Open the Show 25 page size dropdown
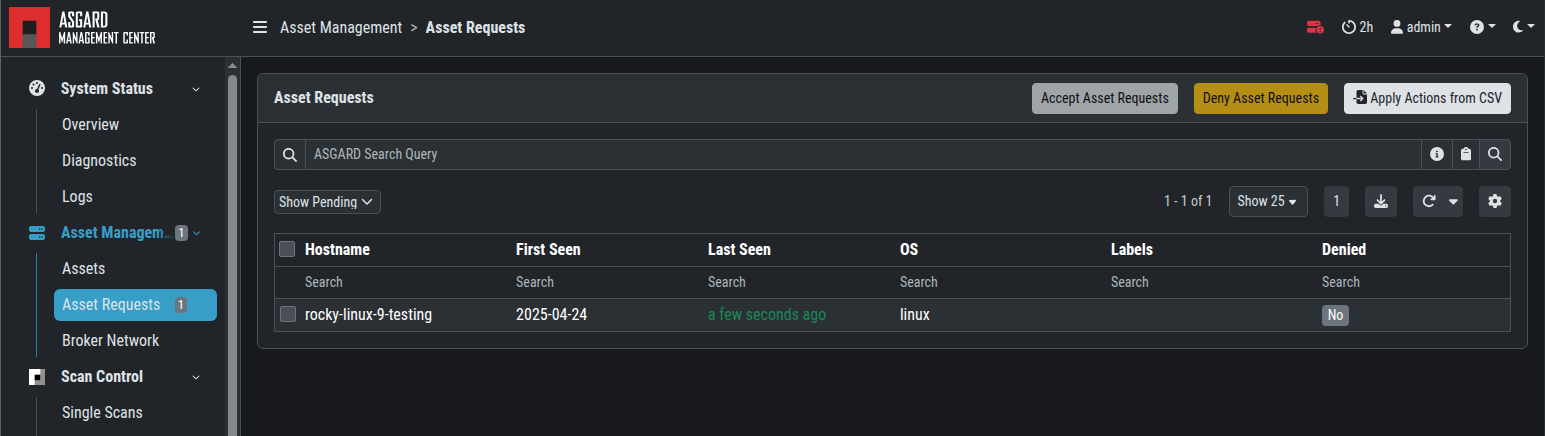Screen dimensions: 1545x436 (1267, 201)
